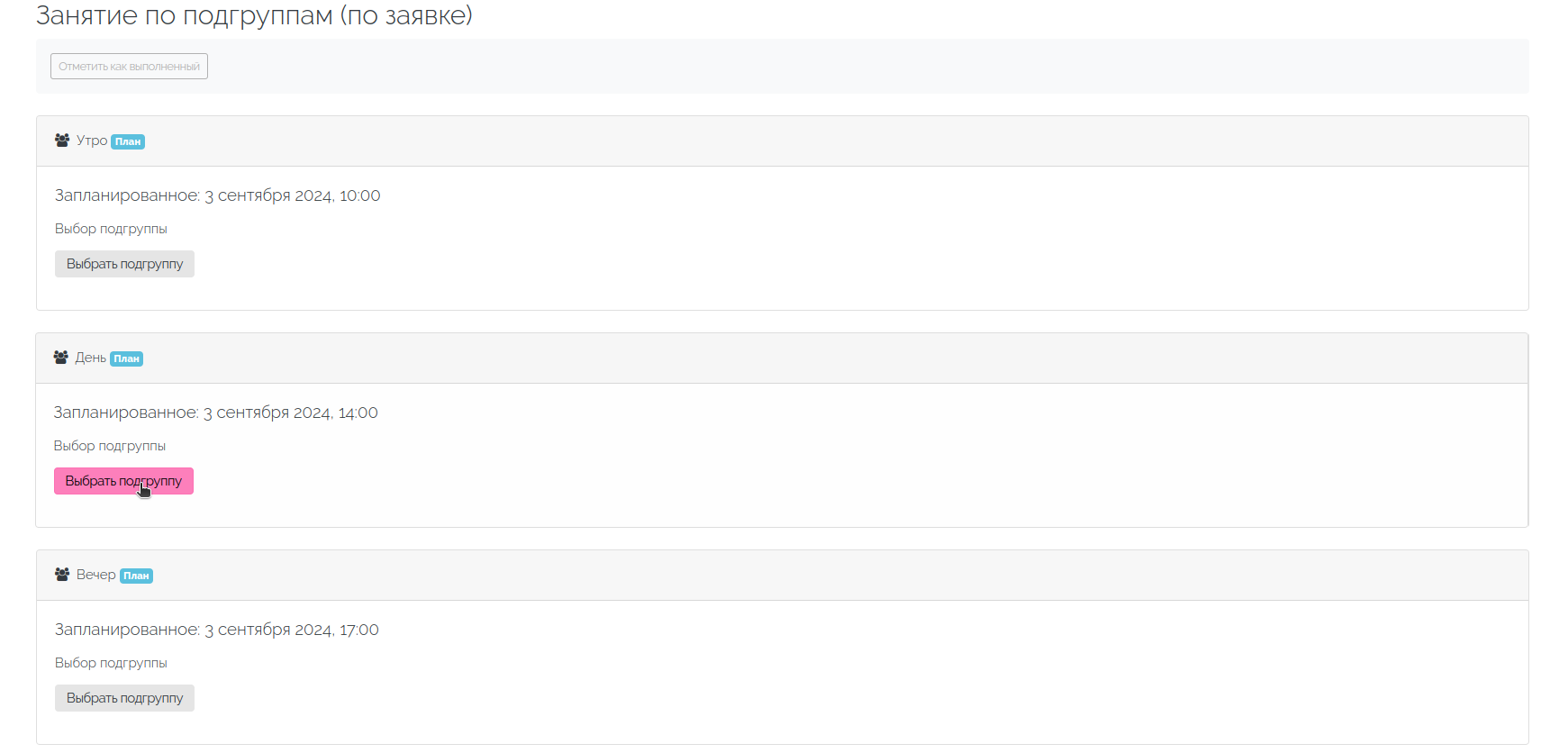1568x753 pixels.
Task: Click Выбор подгруппы label under День
Action: point(110,446)
